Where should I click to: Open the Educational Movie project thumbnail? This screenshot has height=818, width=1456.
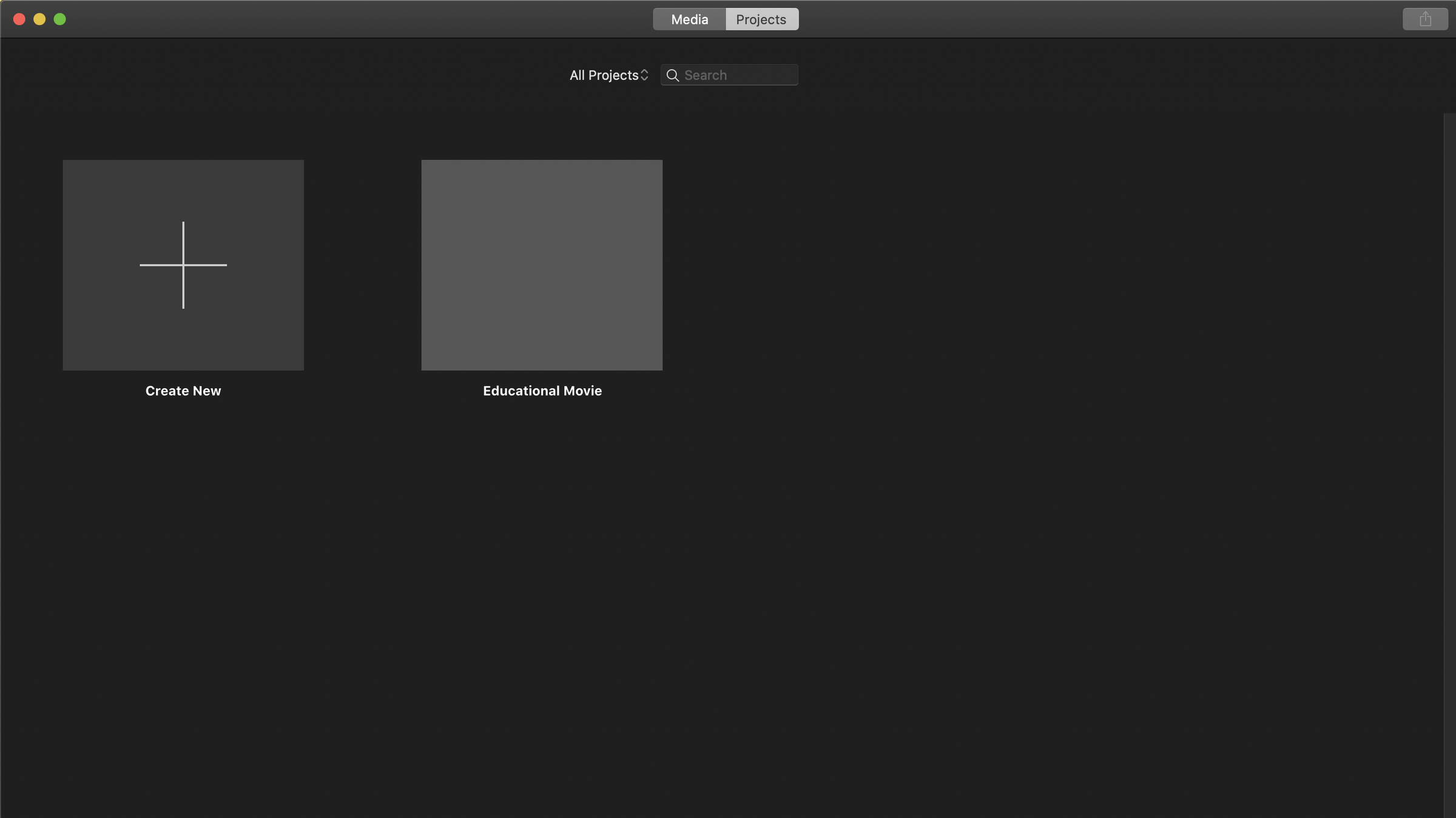(x=542, y=265)
